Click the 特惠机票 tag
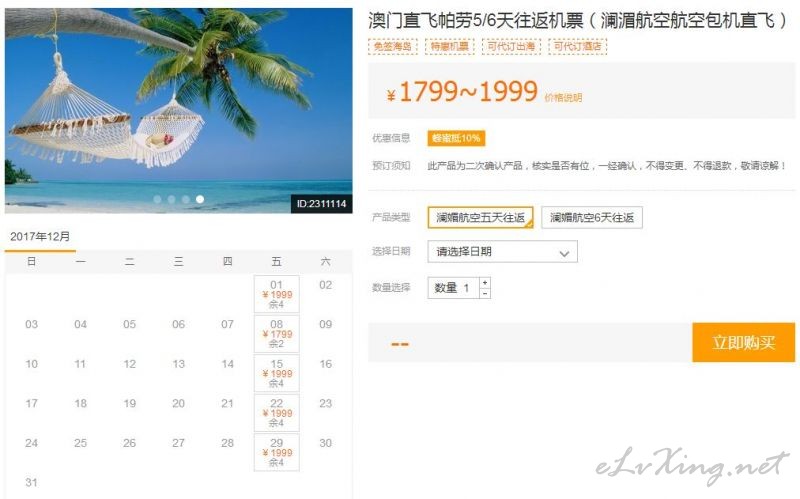Image resolution: width=800 pixels, height=499 pixels. [449, 46]
